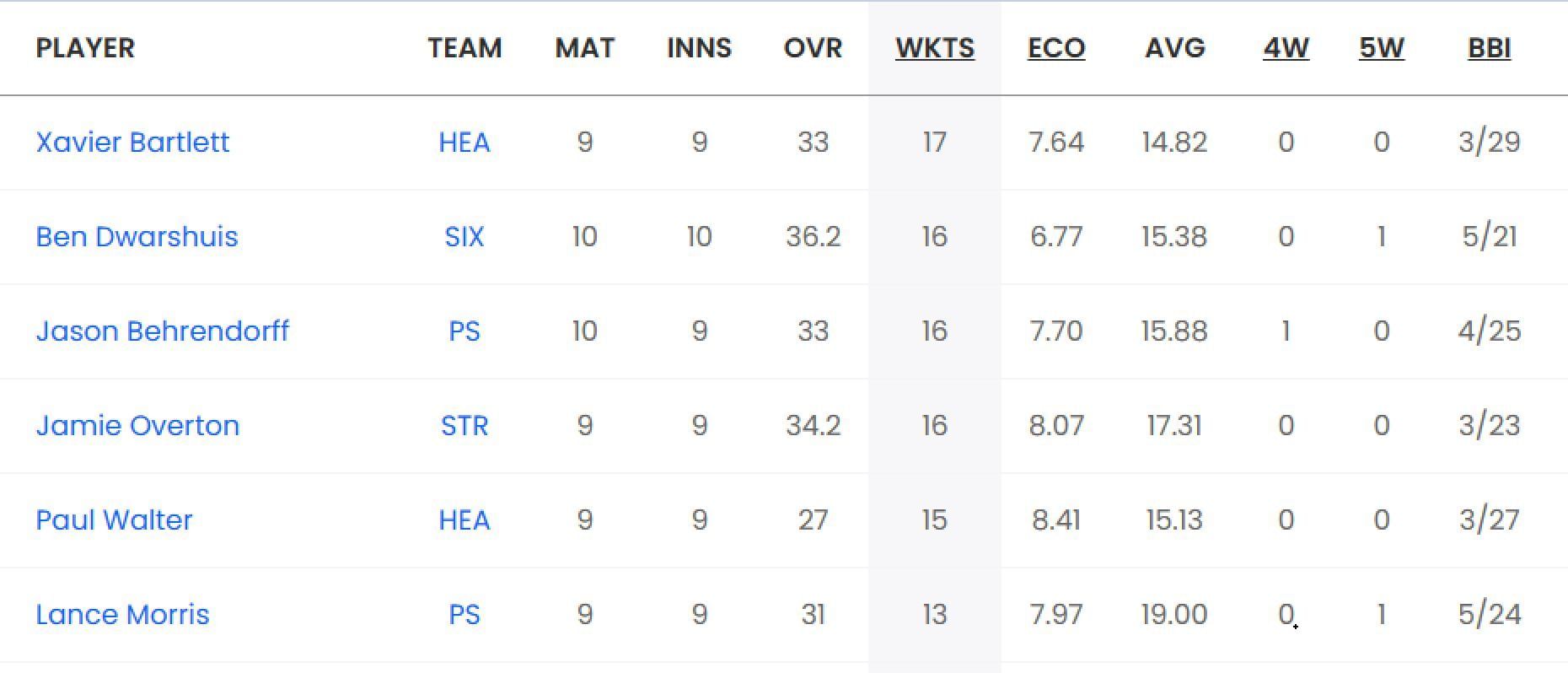Click the PLAYER column header
The height and width of the screenshot is (673, 1568).
click(85, 48)
